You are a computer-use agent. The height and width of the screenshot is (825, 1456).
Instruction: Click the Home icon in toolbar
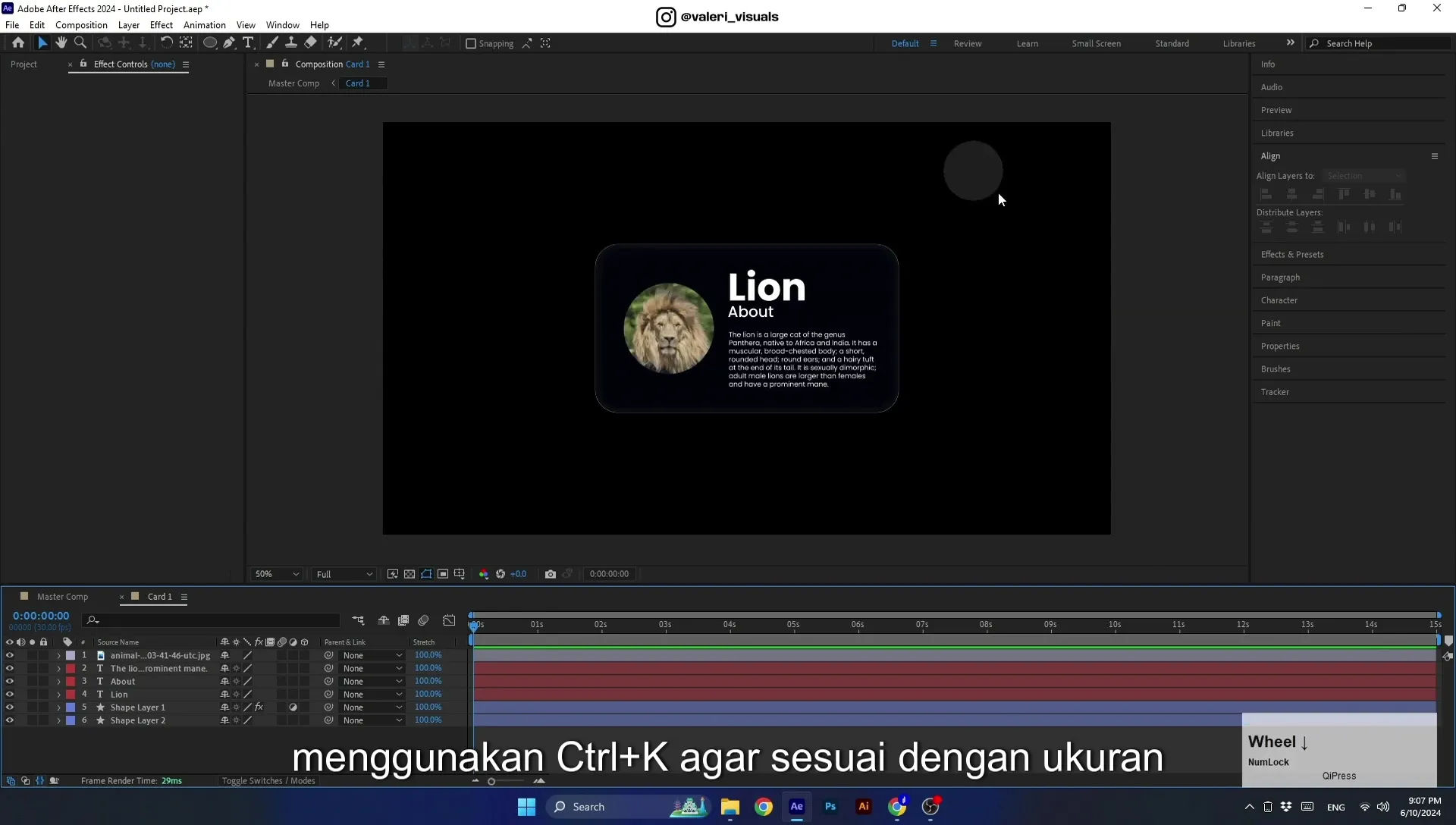[x=18, y=43]
